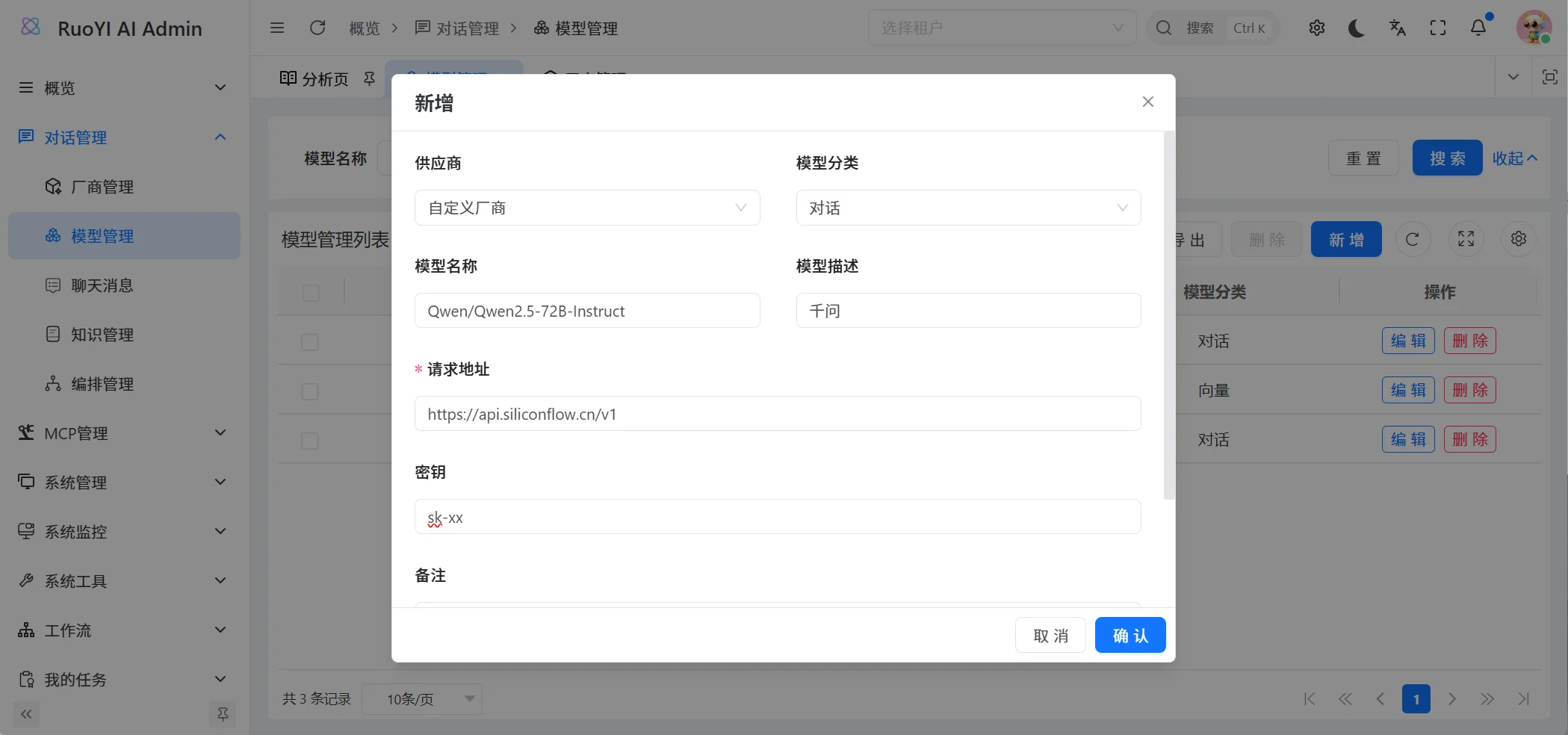Screen dimensions: 1568x735
Task: Open the 模型分类 dropdown showing 对话
Action: pos(967,208)
